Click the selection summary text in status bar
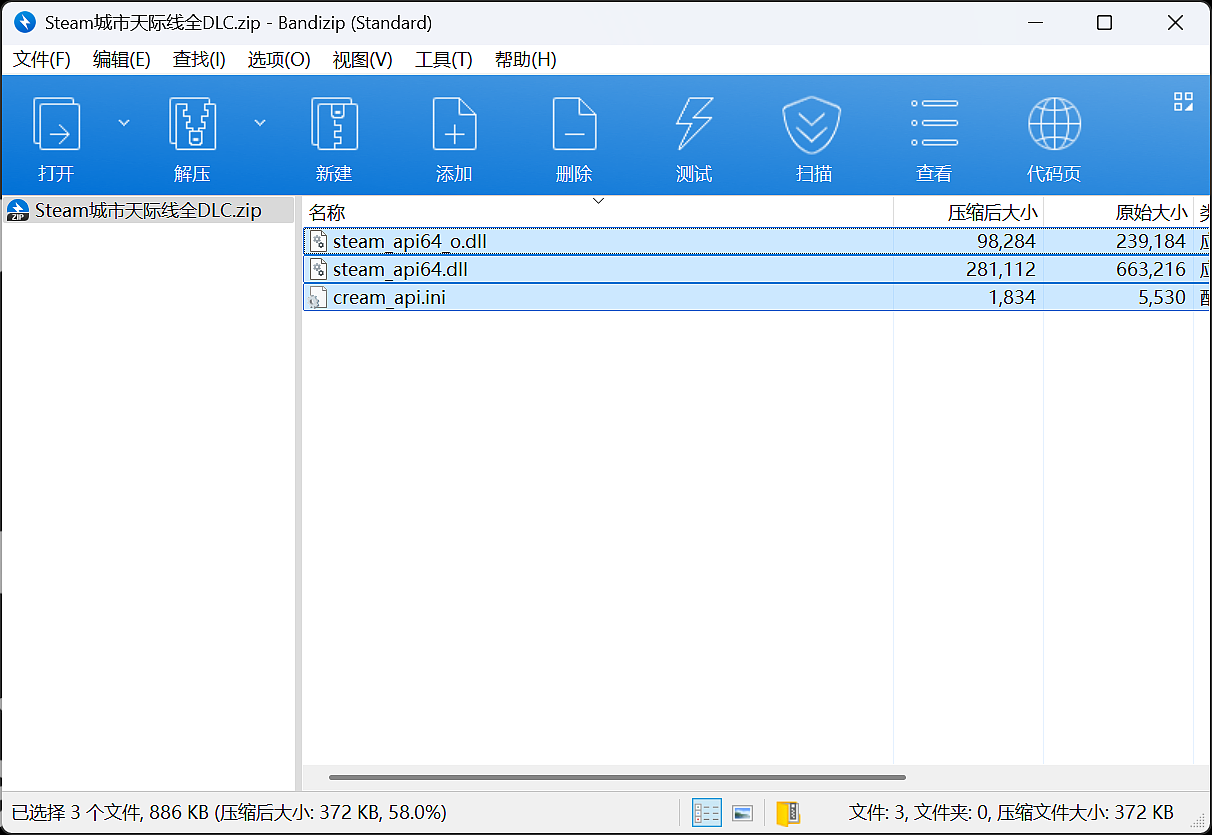The height and width of the screenshot is (835, 1212). tap(229, 813)
